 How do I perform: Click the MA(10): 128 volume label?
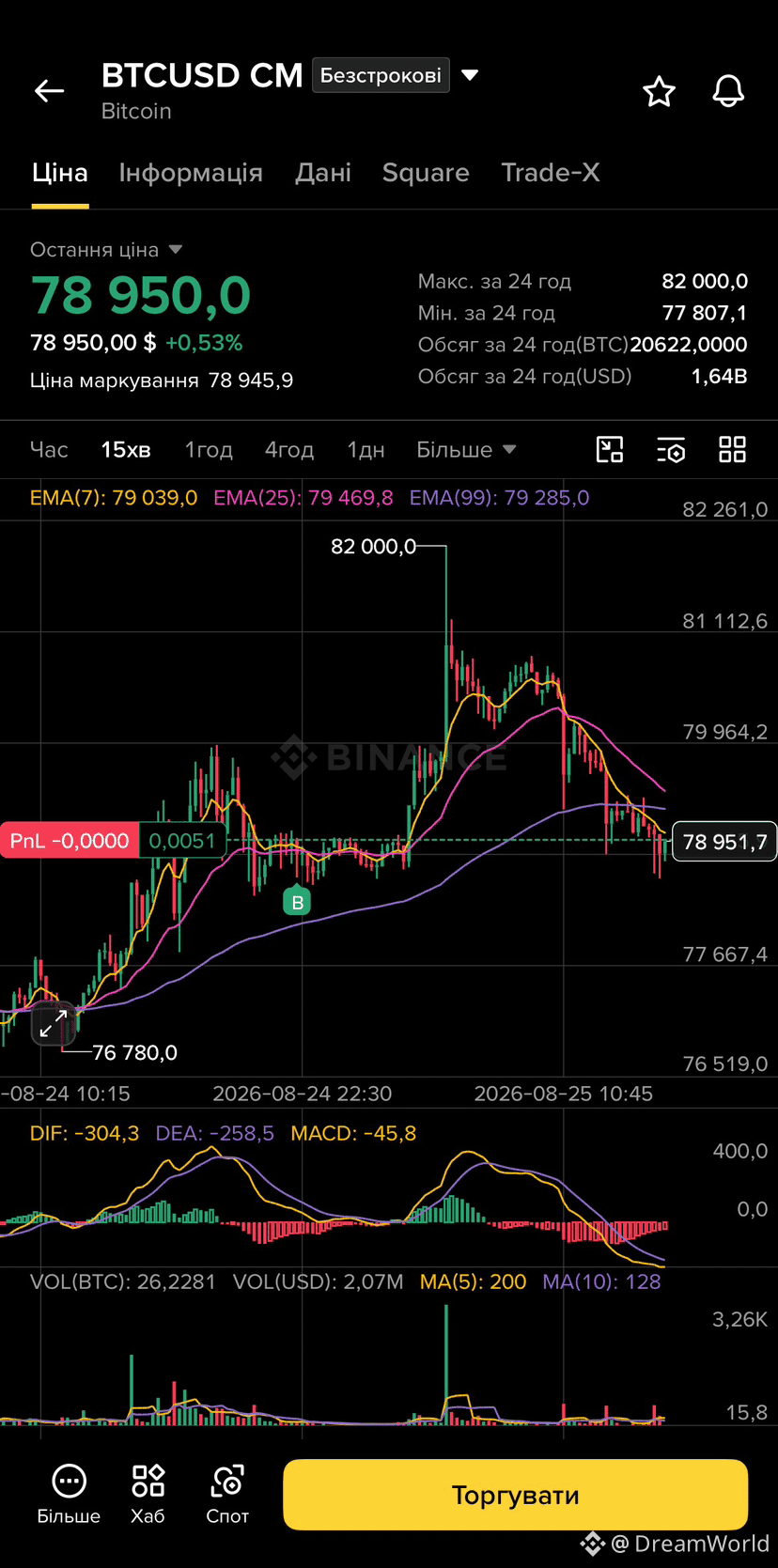tap(602, 1282)
